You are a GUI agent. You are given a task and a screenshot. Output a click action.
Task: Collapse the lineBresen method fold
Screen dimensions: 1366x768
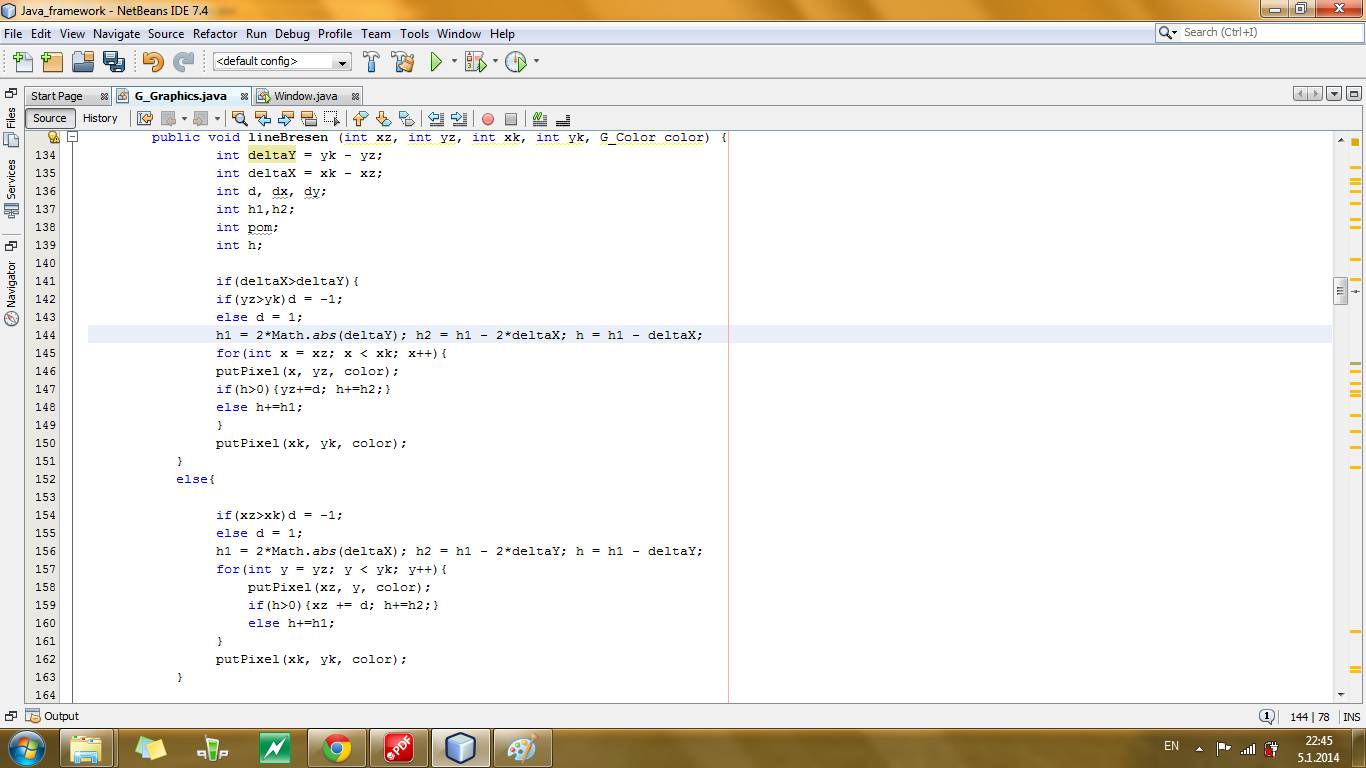pos(72,137)
